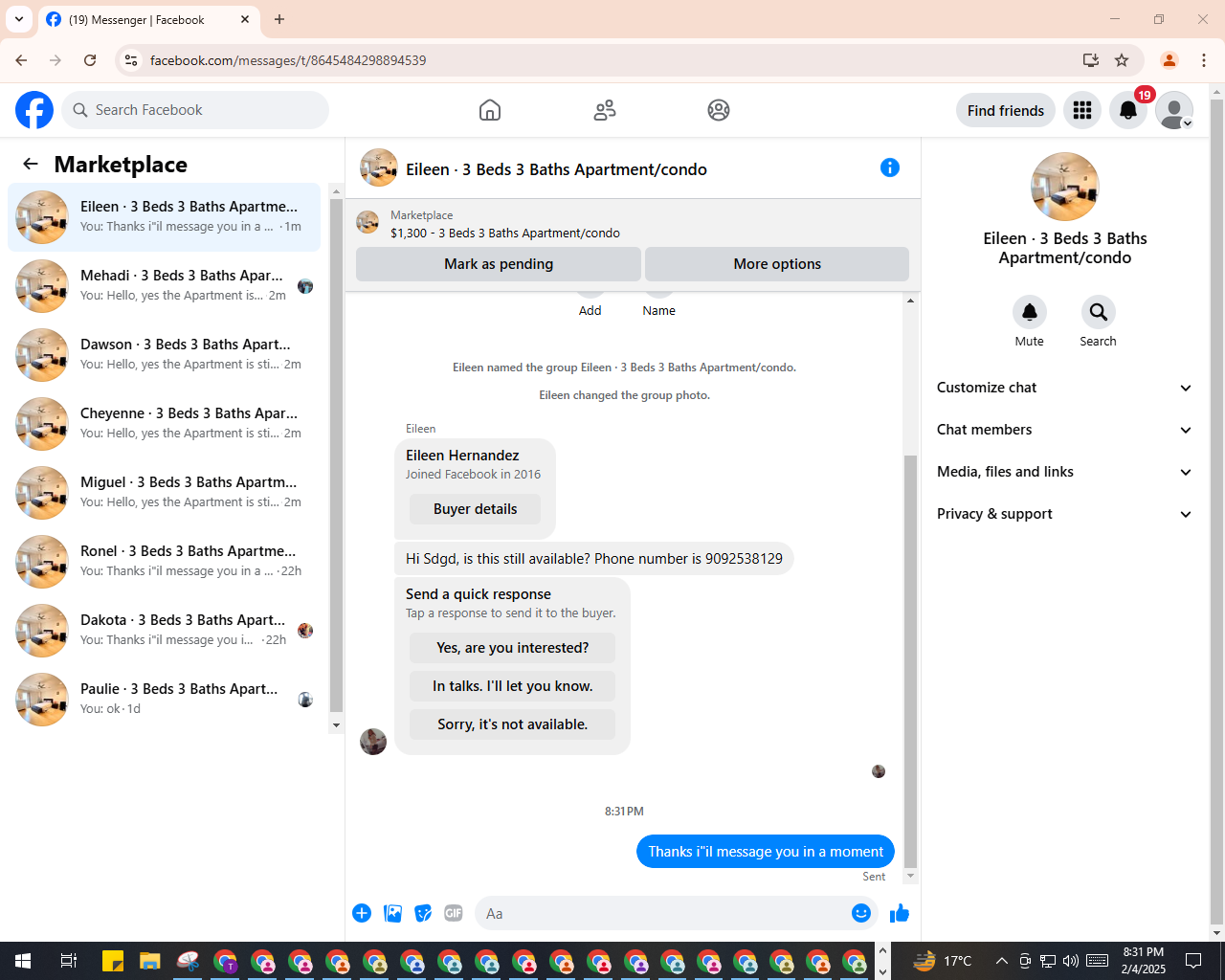Viewport: 1225px width, 980px height.
Task: Open the Task View taskbar icon
Action: click(68, 961)
